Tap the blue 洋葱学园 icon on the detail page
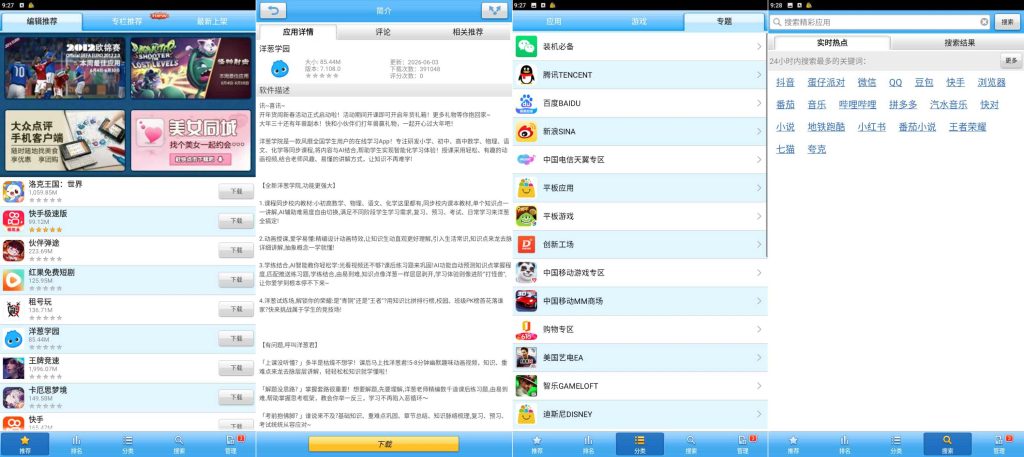Image resolution: width=1024 pixels, height=457 pixels. click(280, 69)
